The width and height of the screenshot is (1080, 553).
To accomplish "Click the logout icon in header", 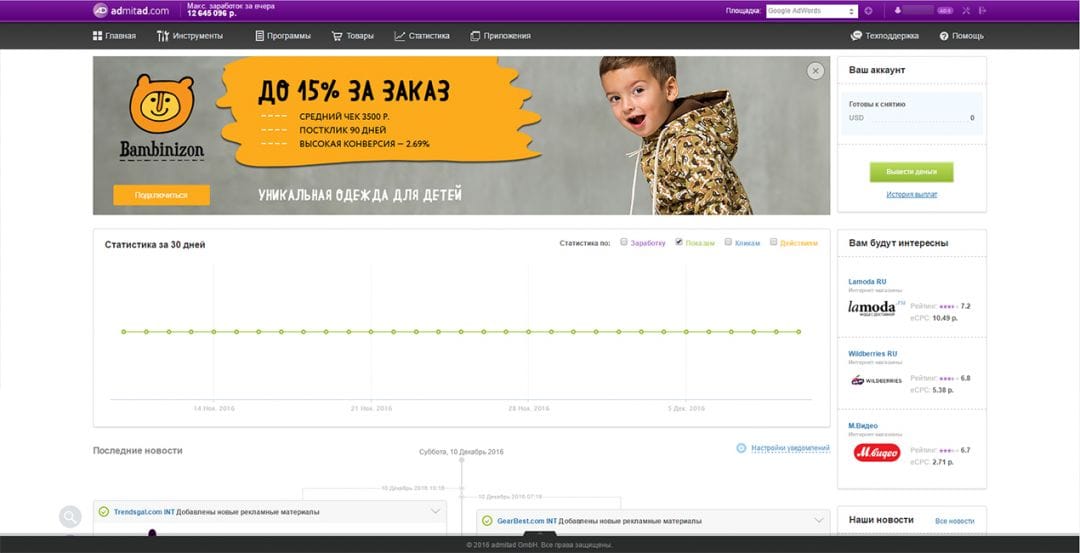I will tap(983, 11).
